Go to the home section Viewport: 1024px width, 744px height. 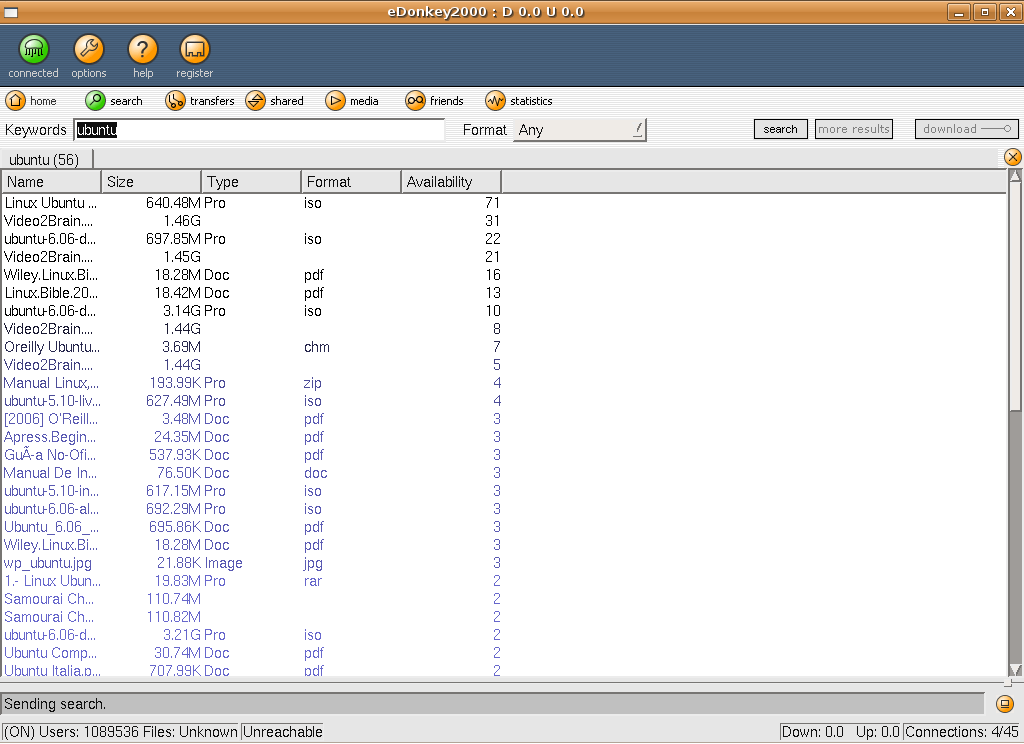[31, 101]
